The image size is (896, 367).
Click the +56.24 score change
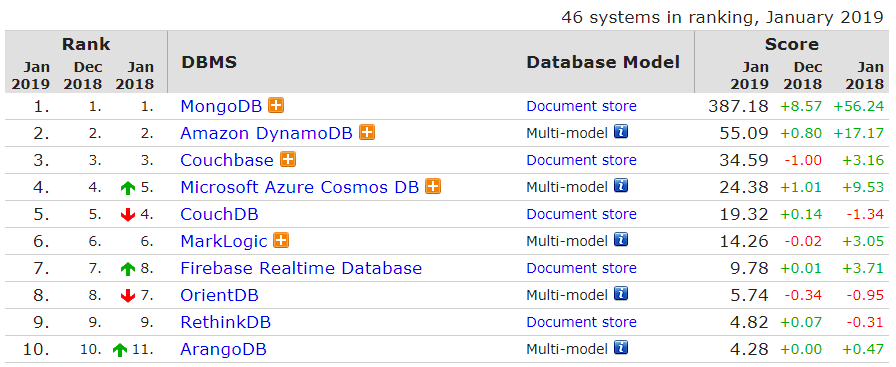858,106
